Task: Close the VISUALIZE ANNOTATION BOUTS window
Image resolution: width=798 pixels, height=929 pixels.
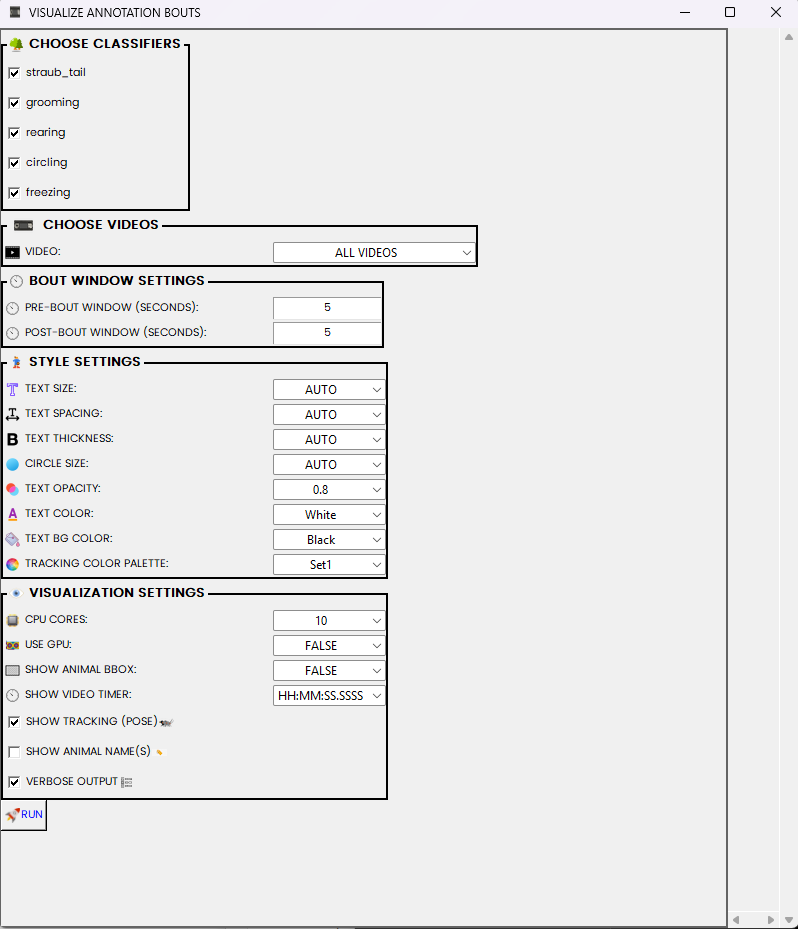Action: (x=775, y=12)
